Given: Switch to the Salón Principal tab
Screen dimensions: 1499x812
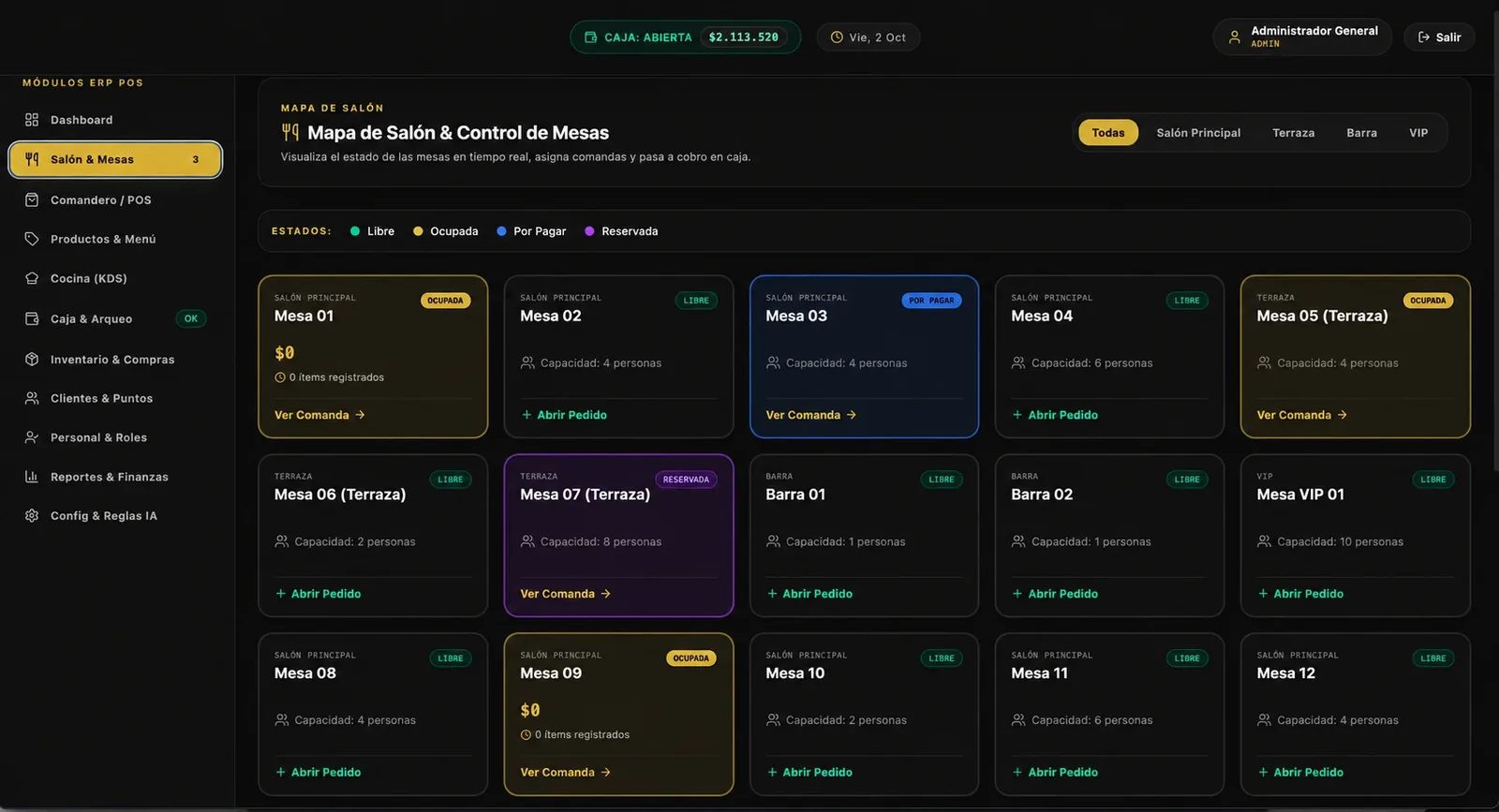Looking at the screenshot, I should pos(1198,133).
